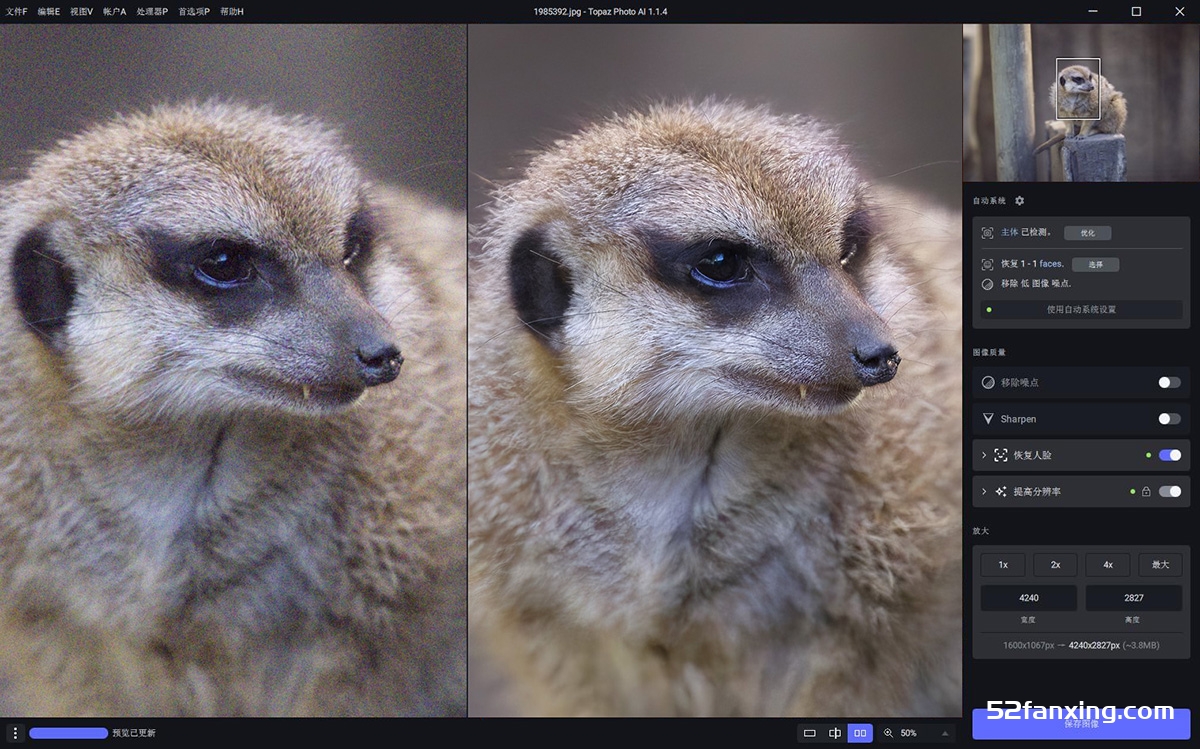The width and height of the screenshot is (1200, 749).
Task: Click the 预览已更新 status text
Action: click(133, 733)
